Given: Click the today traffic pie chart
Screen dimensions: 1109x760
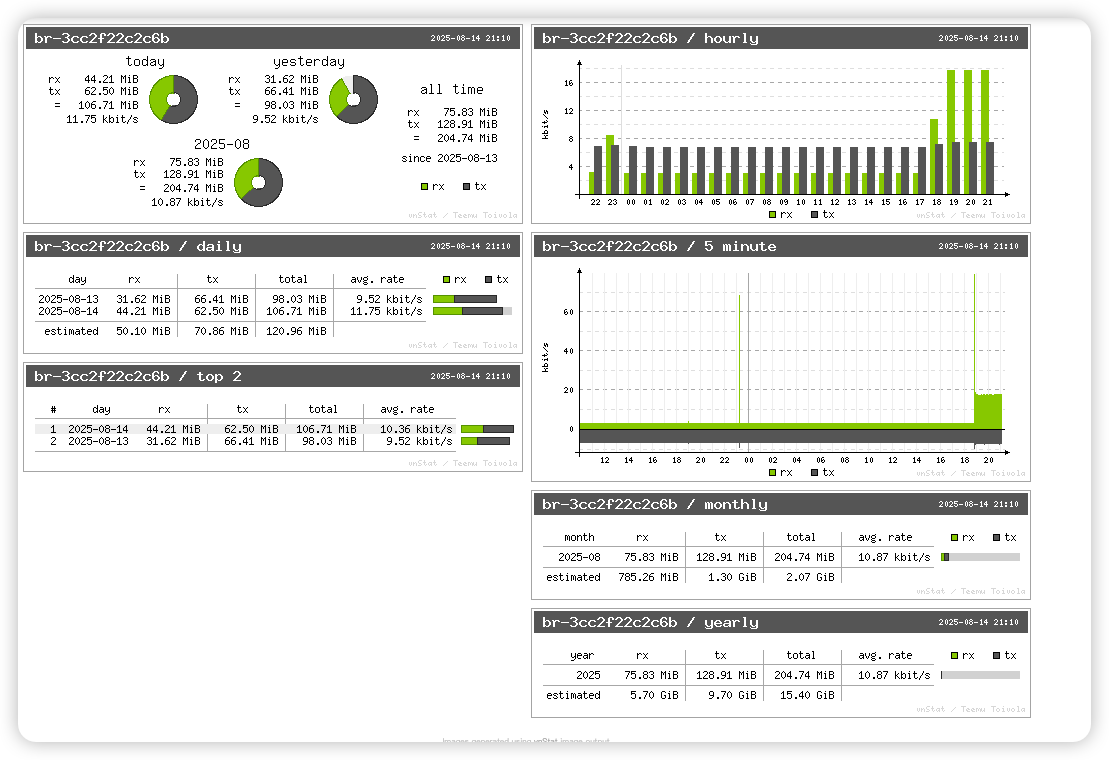Looking at the screenshot, I should tap(173, 100).
